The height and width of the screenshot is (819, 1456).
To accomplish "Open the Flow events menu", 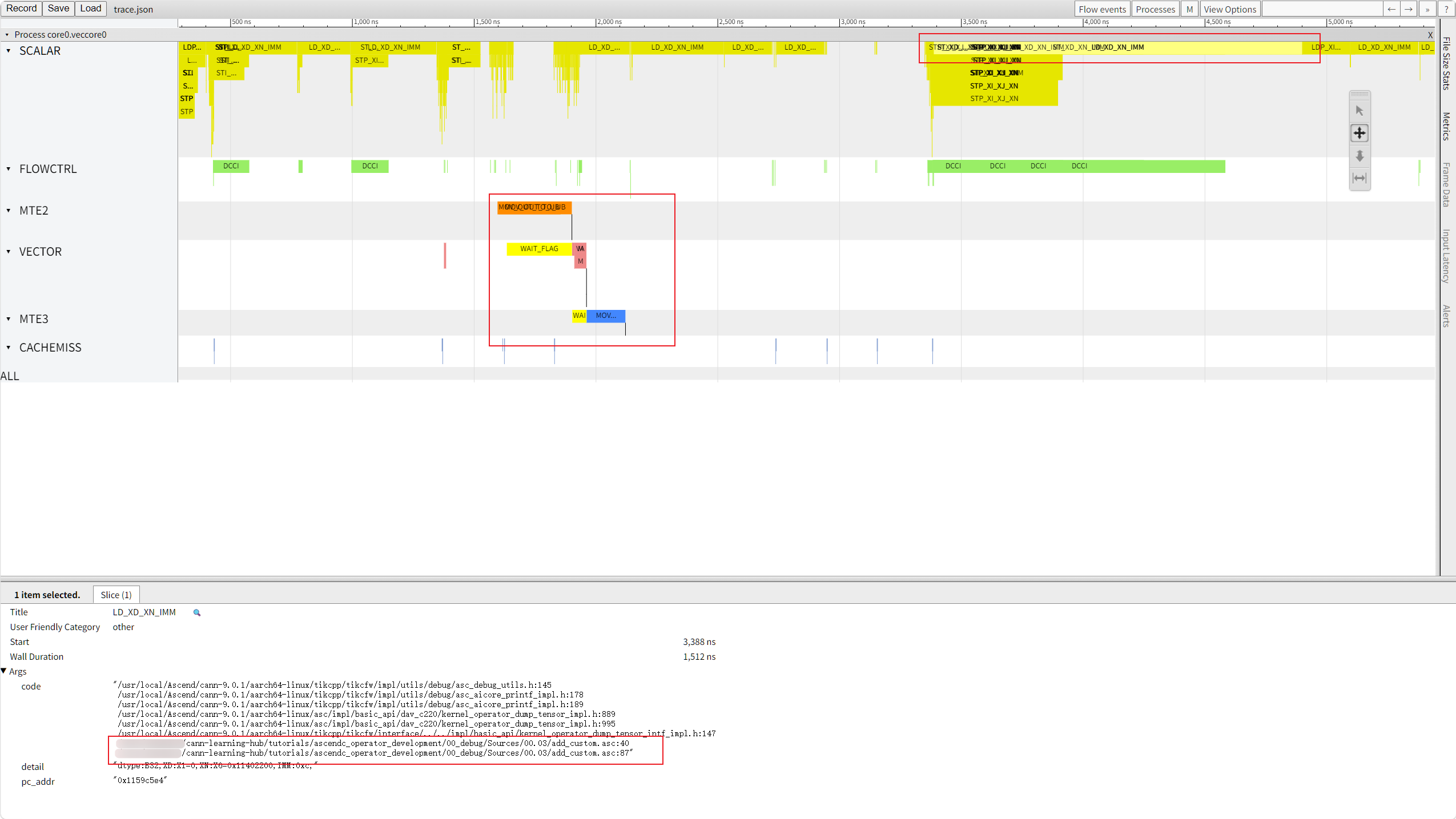I will pos(1102,9).
